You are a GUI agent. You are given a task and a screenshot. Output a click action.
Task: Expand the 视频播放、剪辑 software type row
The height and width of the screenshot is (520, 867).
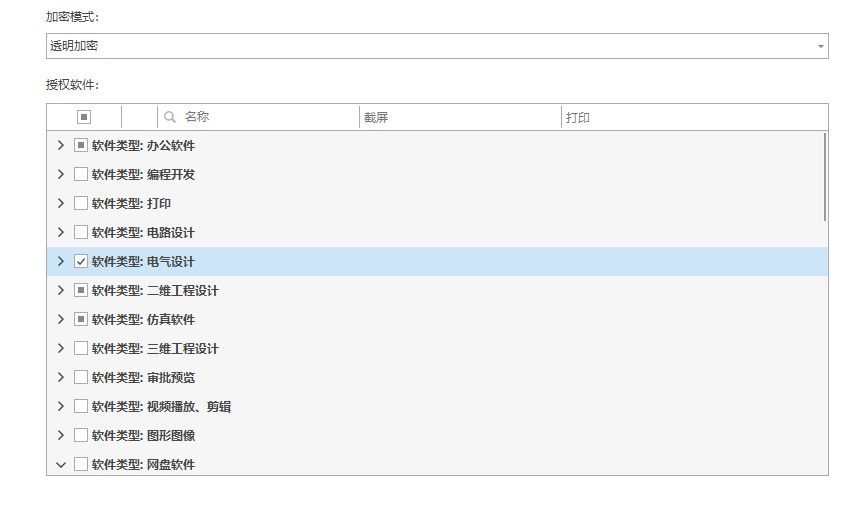pos(61,406)
